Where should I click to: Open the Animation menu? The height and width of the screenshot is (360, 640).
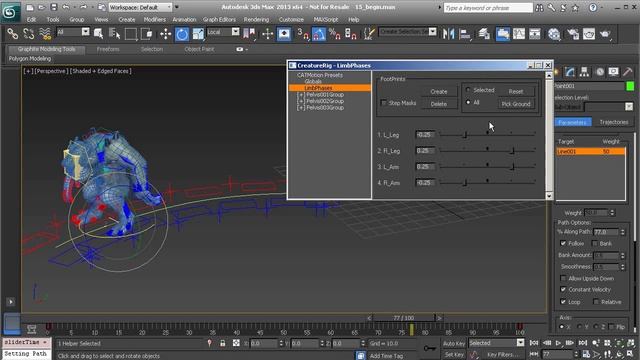184,20
